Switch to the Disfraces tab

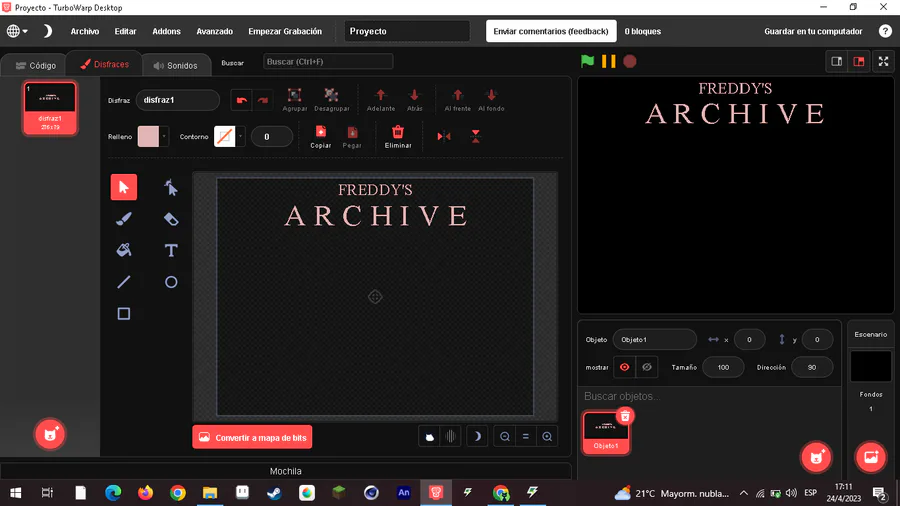(104, 64)
